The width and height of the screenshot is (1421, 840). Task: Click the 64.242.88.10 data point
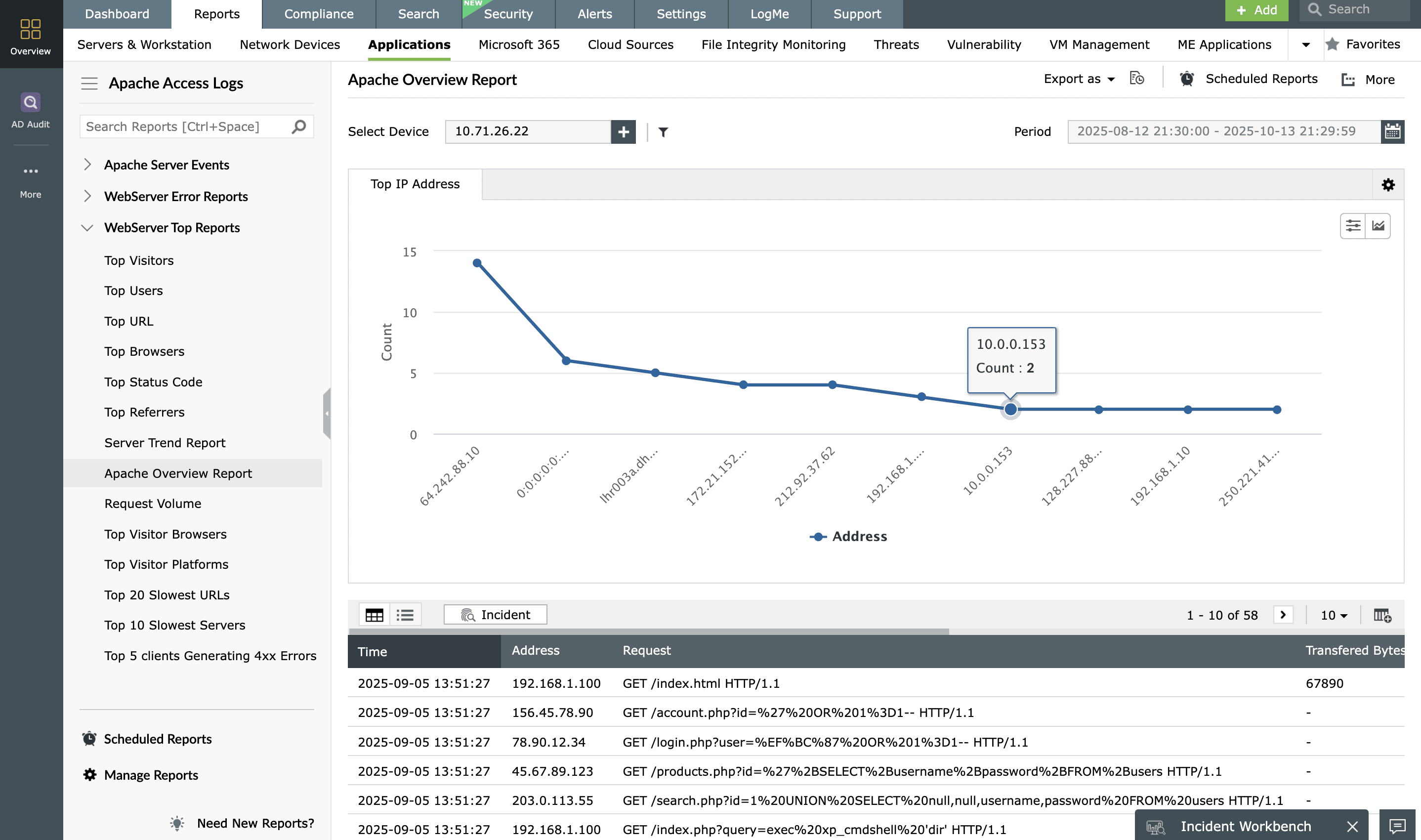coord(477,263)
